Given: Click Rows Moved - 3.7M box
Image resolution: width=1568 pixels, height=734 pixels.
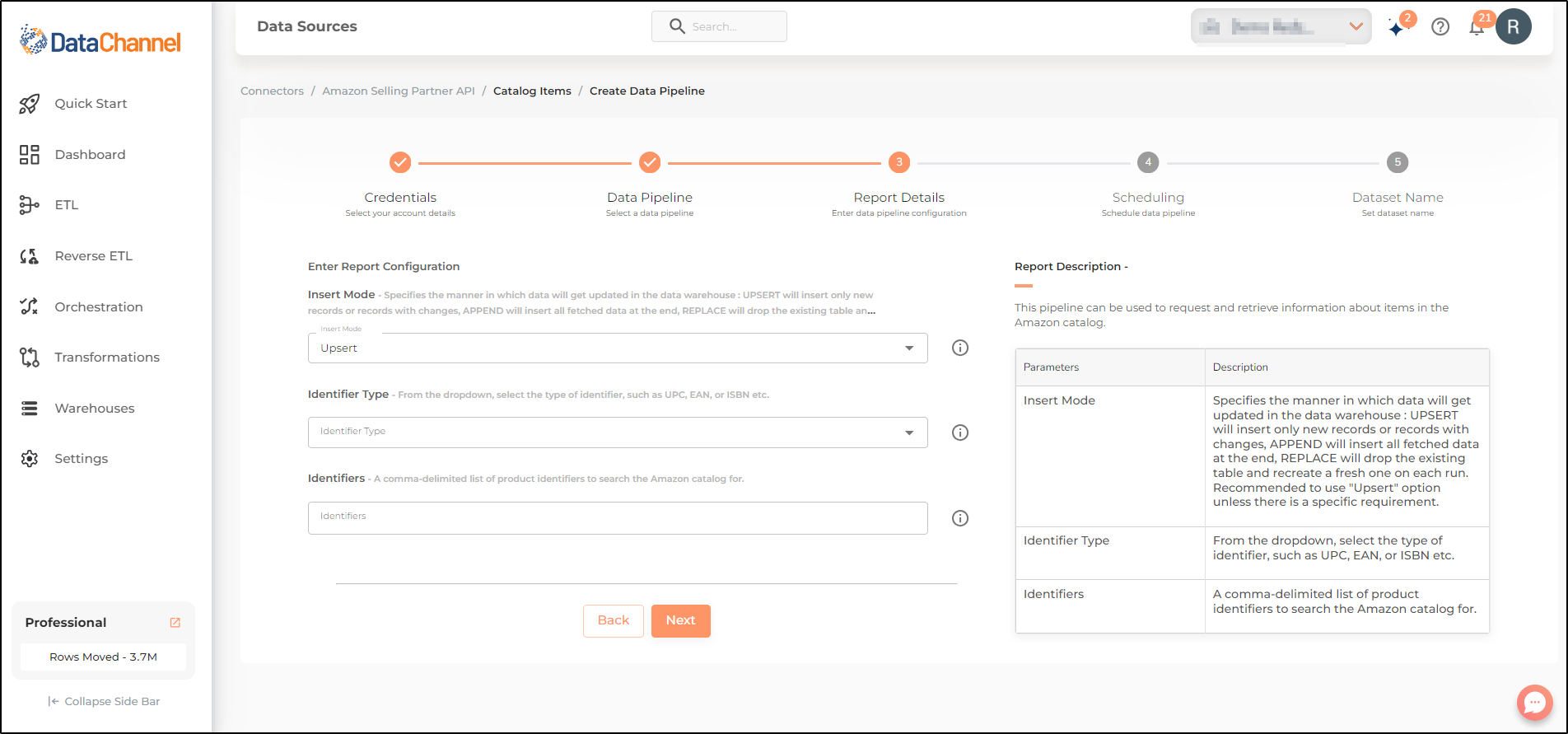Looking at the screenshot, I should pyautogui.click(x=103, y=657).
